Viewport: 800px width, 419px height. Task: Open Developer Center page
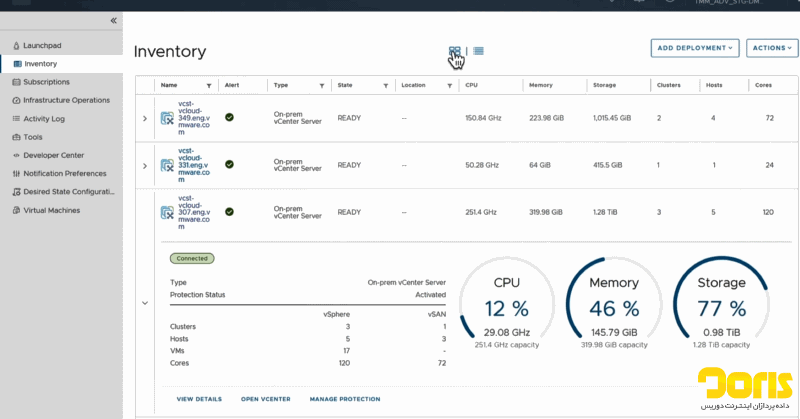[54, 155]
